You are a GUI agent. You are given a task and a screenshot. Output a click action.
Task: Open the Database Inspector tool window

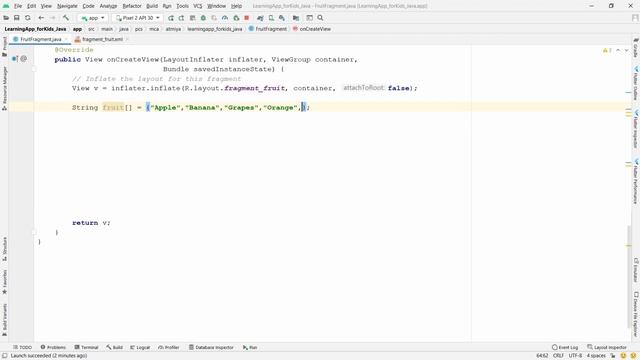pyautogui.click(x=211, y=347)
